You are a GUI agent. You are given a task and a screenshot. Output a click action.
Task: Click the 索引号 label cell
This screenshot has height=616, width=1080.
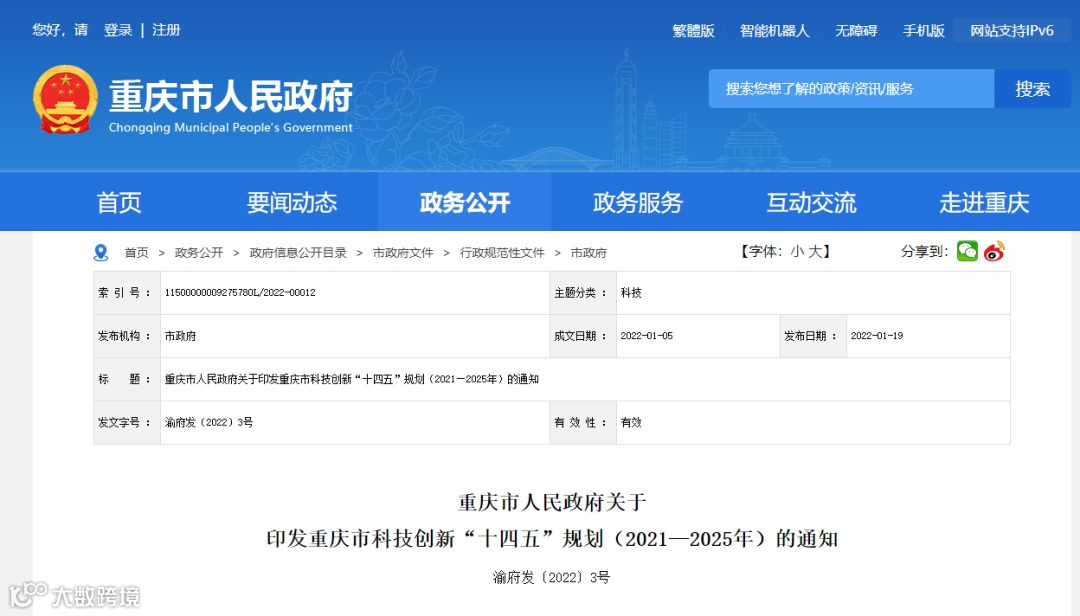click(x=127, y=293)
